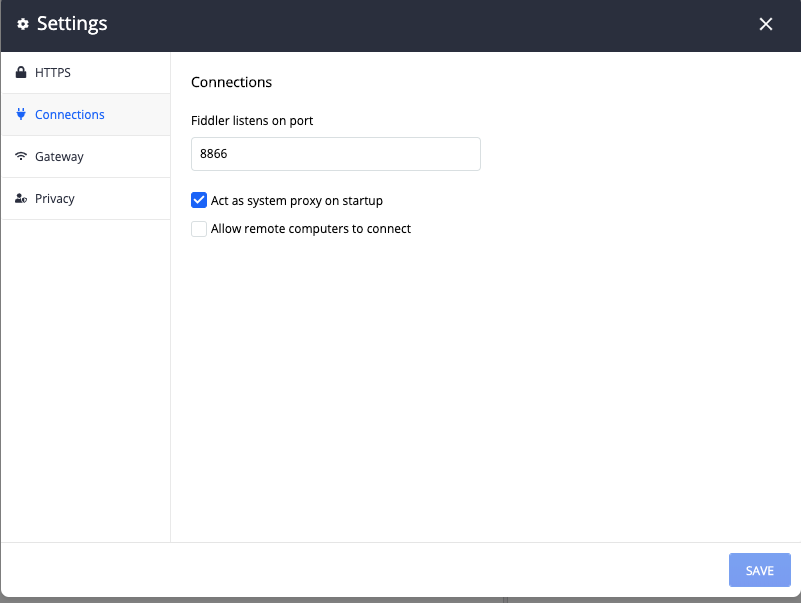Click the empty sidebar area below Privacy
The height and width of the screenshot is (603, 801).
pos(85,380)
